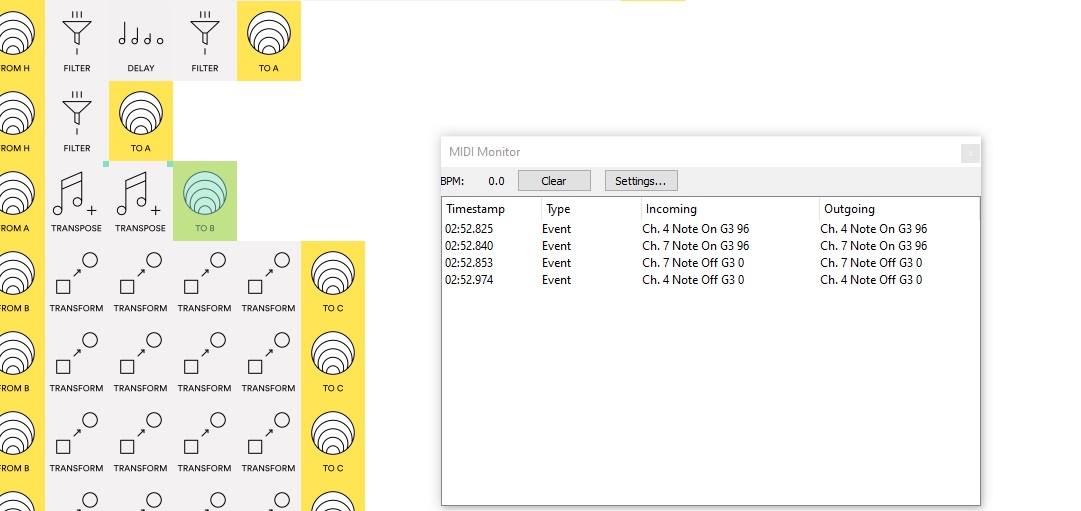Select the FILTER pipe in the second row
This screenshot has width=1081, height=511.
[77, 121]
